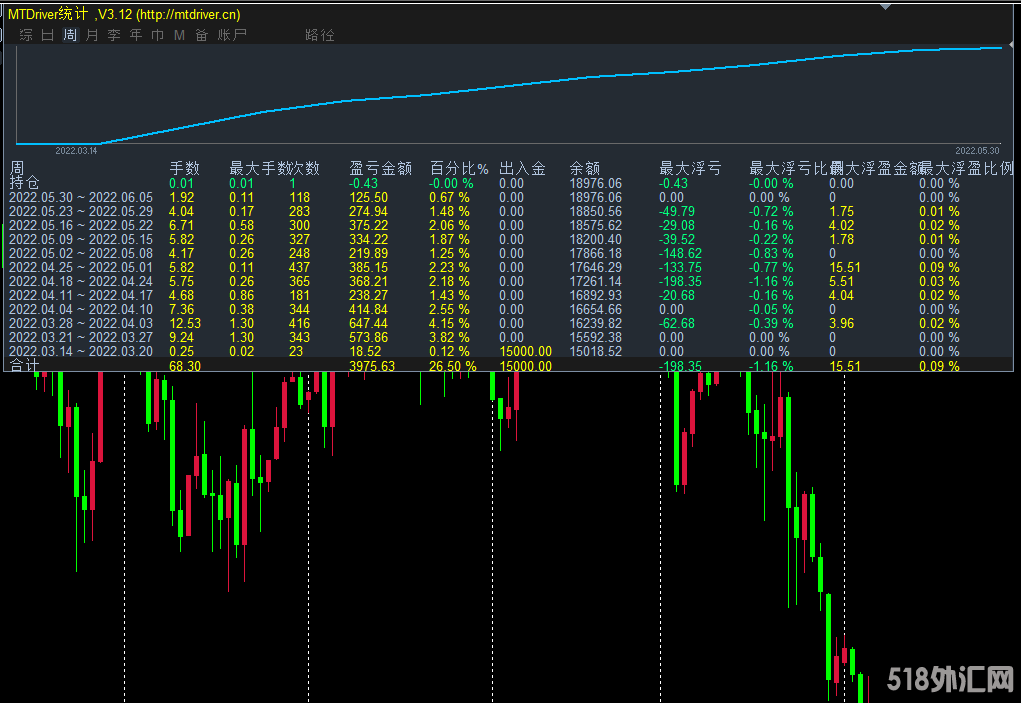Switch to the 日 daily statistics tab
Image resolution: width=1021 pixels, height=703 pixels.
click(48, 35)
